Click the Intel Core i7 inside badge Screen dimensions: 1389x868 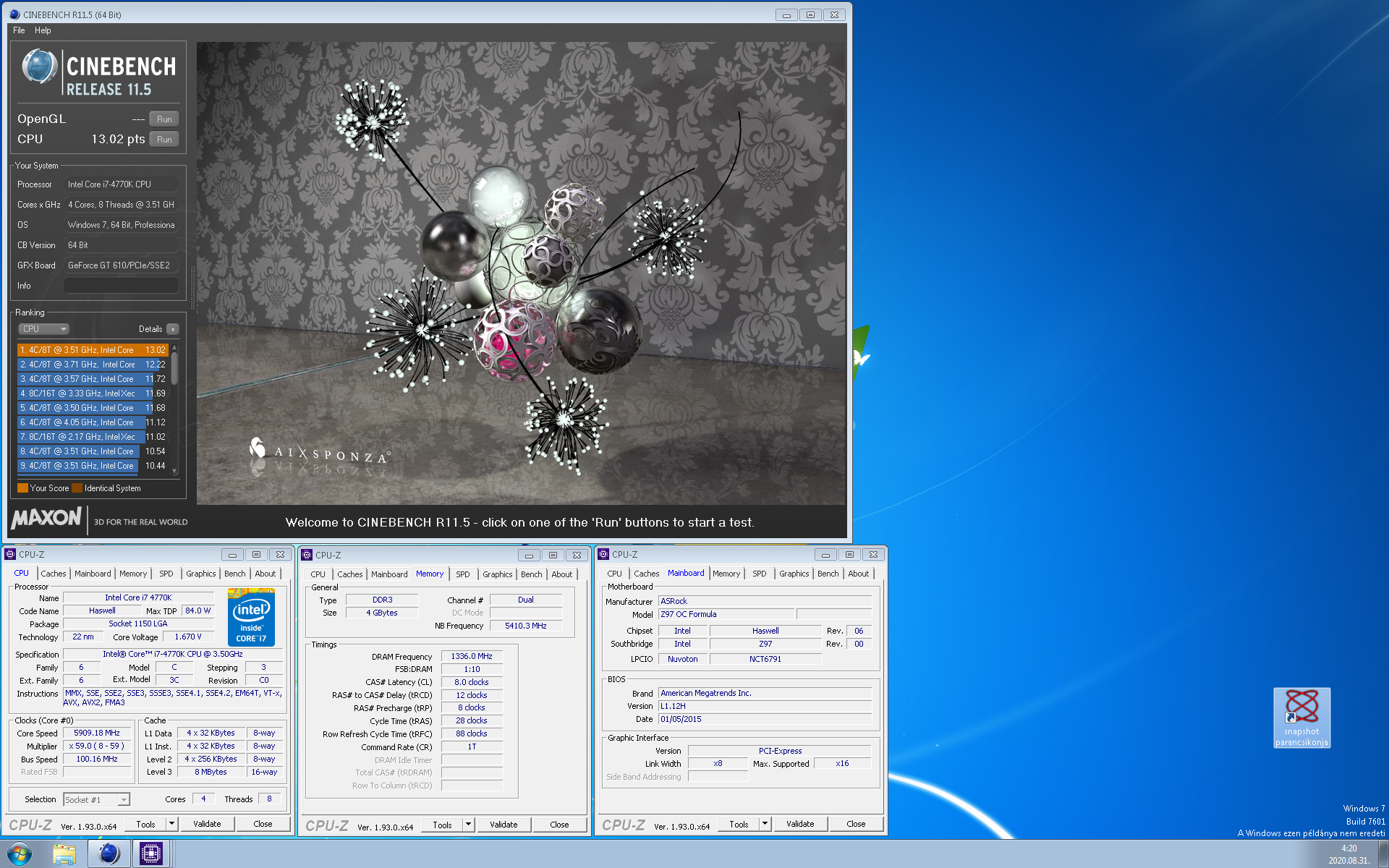tap(251, 617)
